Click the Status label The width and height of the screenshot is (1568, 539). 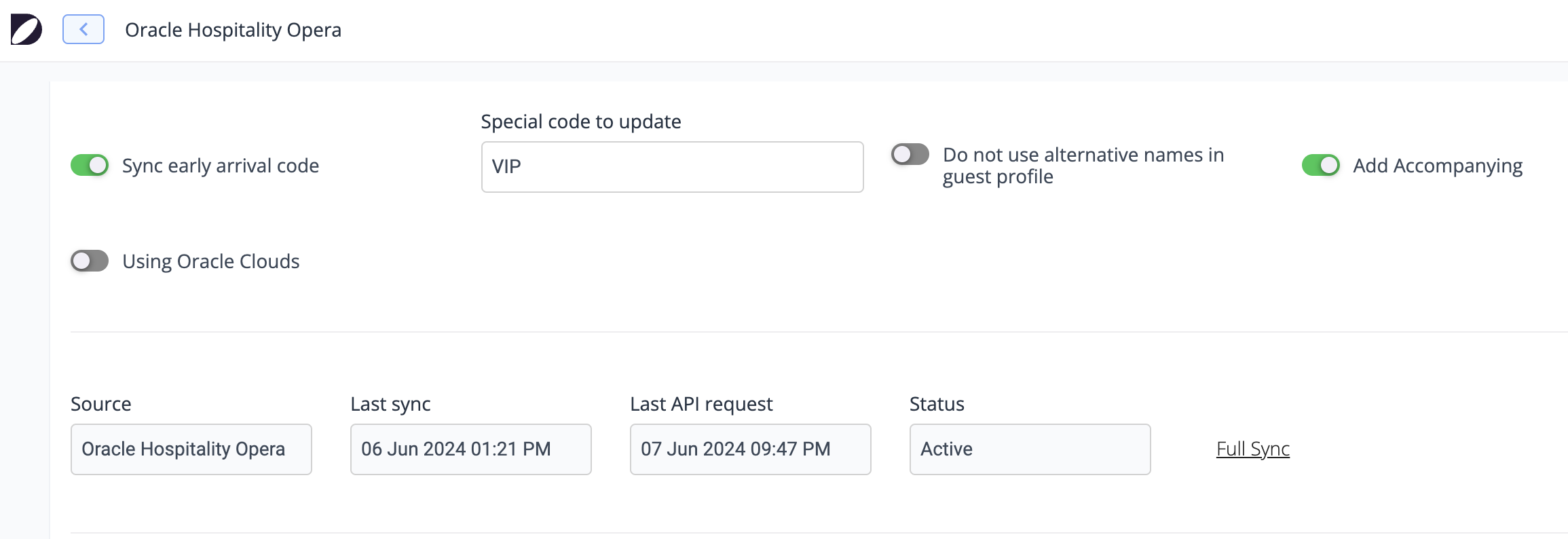tap(937, 404)
